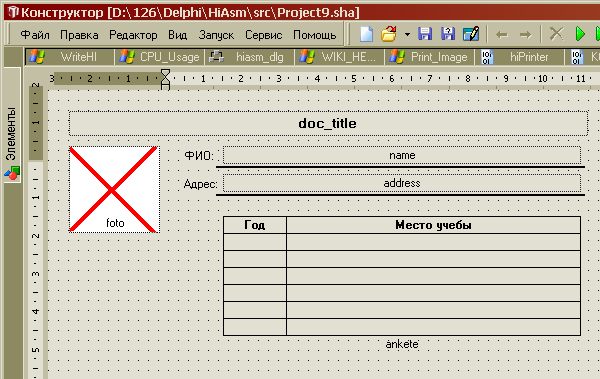Screen dimensions: 600x379
Task: Open project using the folder icon
Action: pyautogui.click(x=389, y=34)
